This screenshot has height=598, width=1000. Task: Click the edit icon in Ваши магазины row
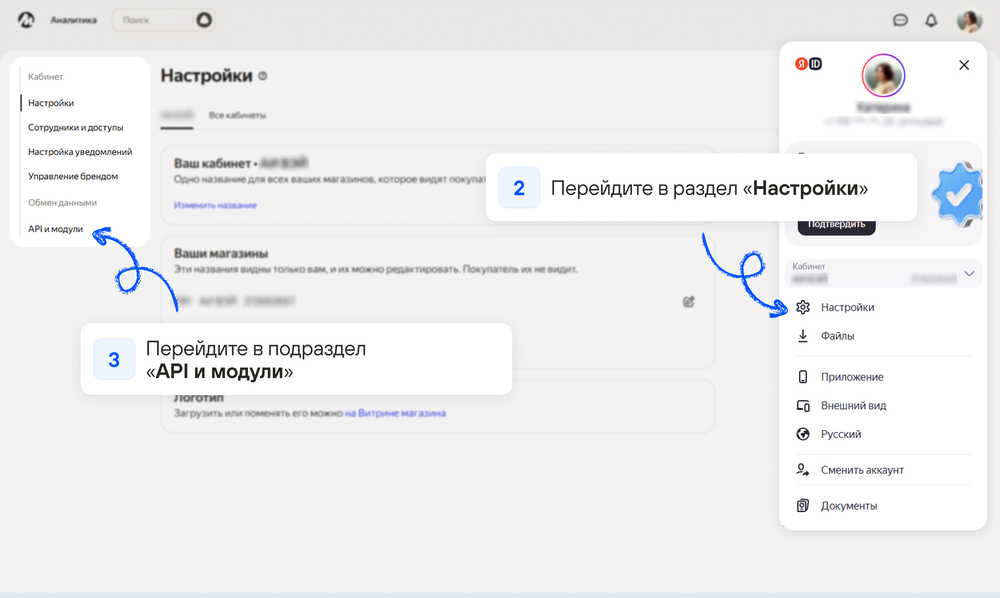click(689, 302)
